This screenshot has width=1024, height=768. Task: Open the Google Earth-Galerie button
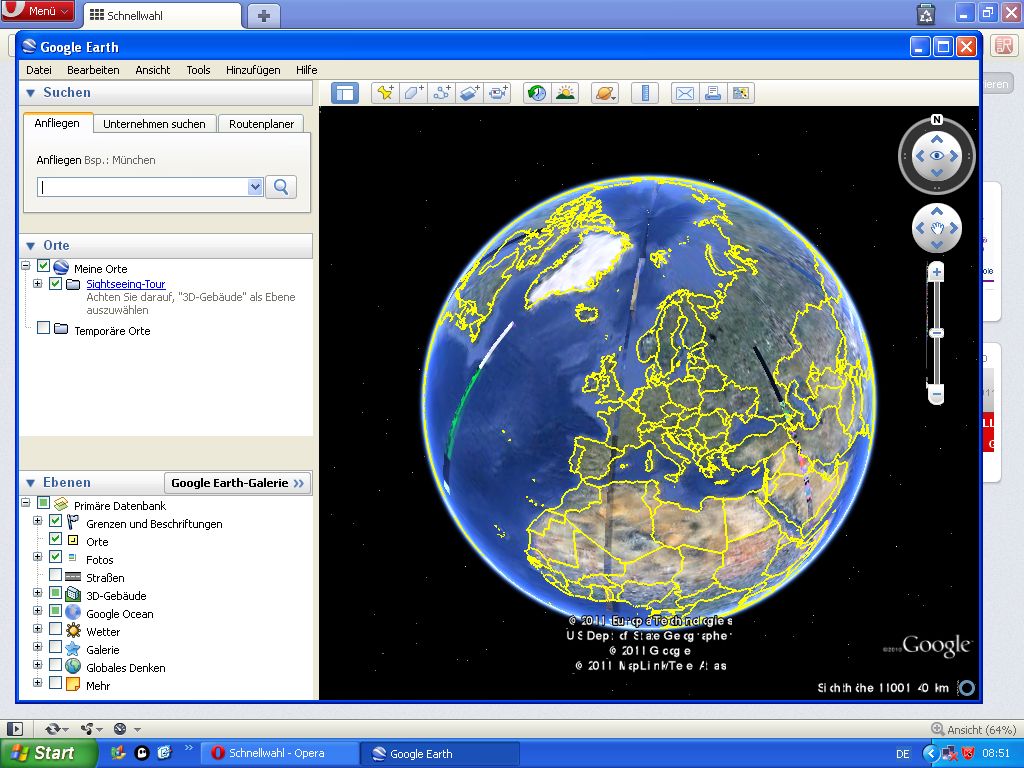(x=238, y=483)
